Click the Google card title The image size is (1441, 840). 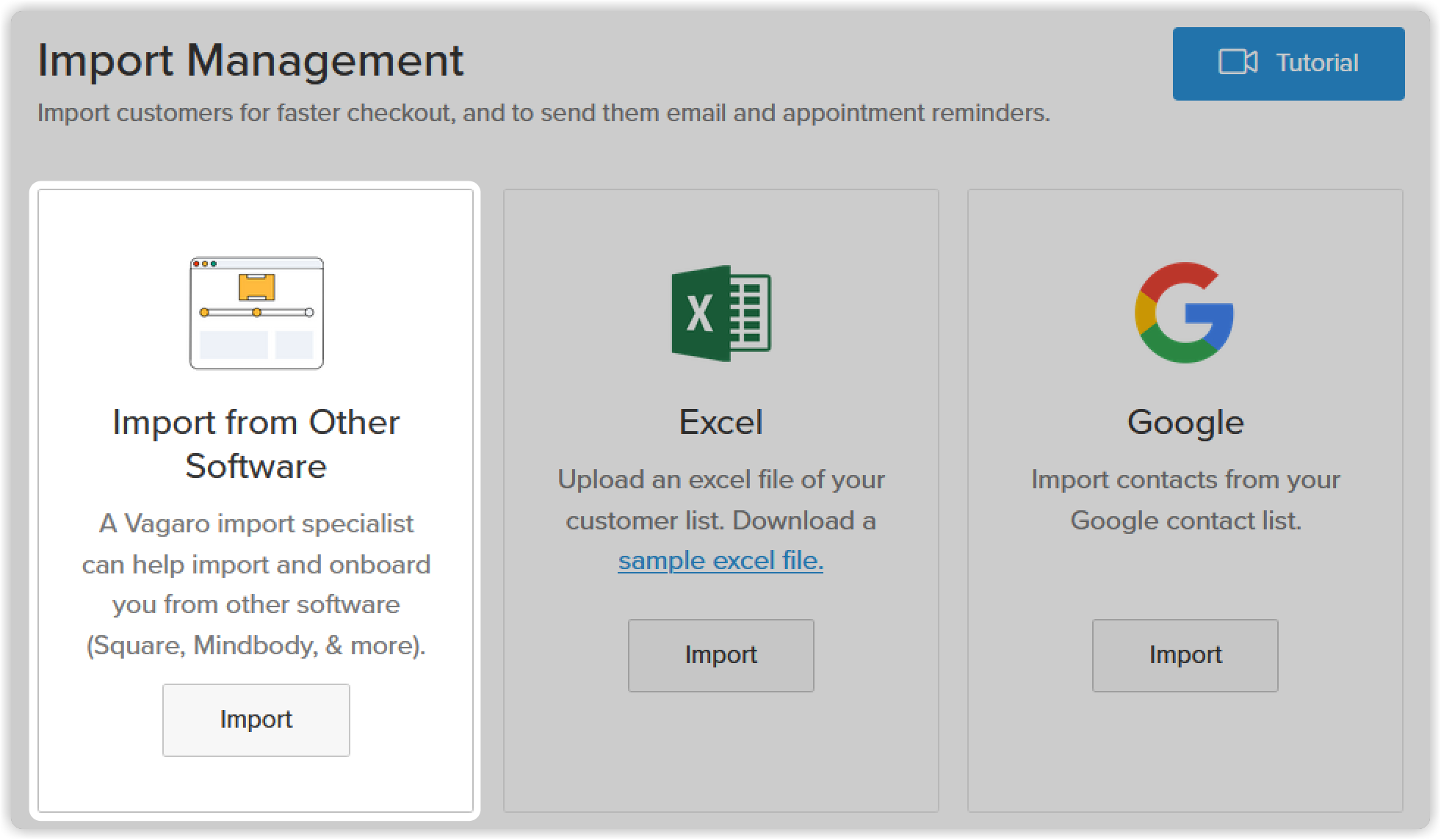pyautogui.click(x=1185, y=423)
